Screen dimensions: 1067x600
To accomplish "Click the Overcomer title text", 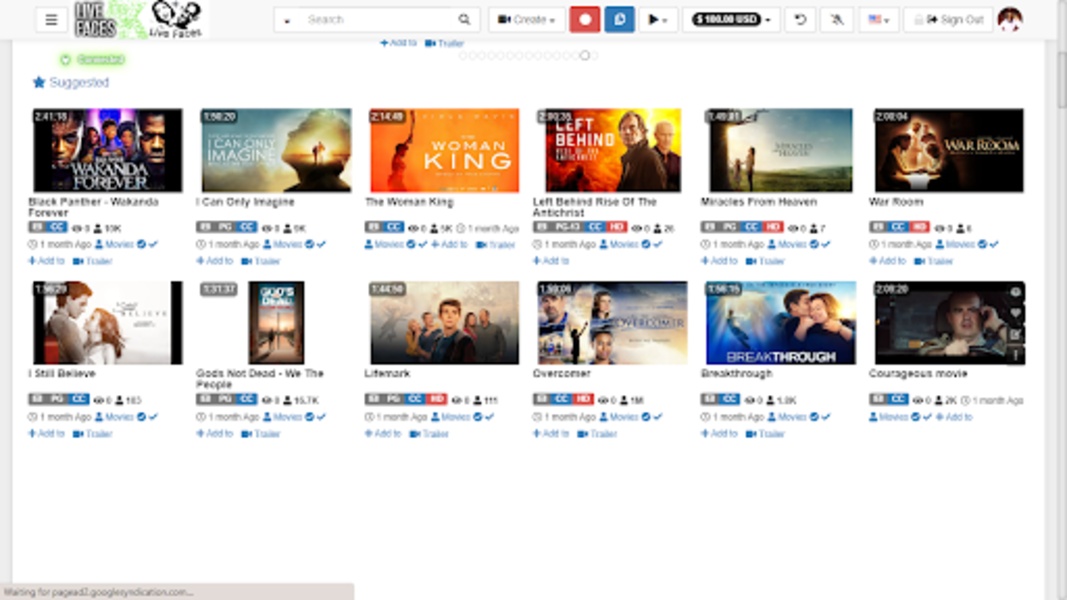I will pos(561,373).
